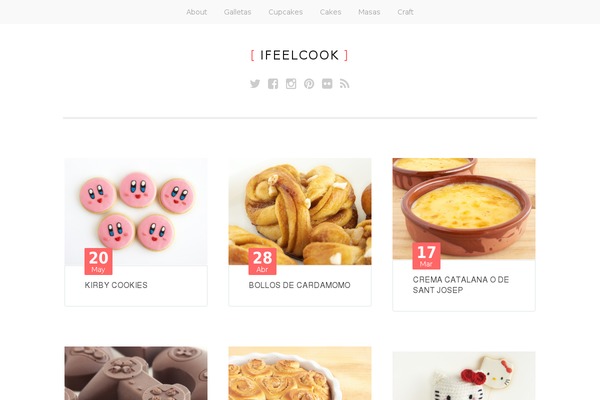
Task: Open the Flickr icon link
Action: (x=327, y=84)
